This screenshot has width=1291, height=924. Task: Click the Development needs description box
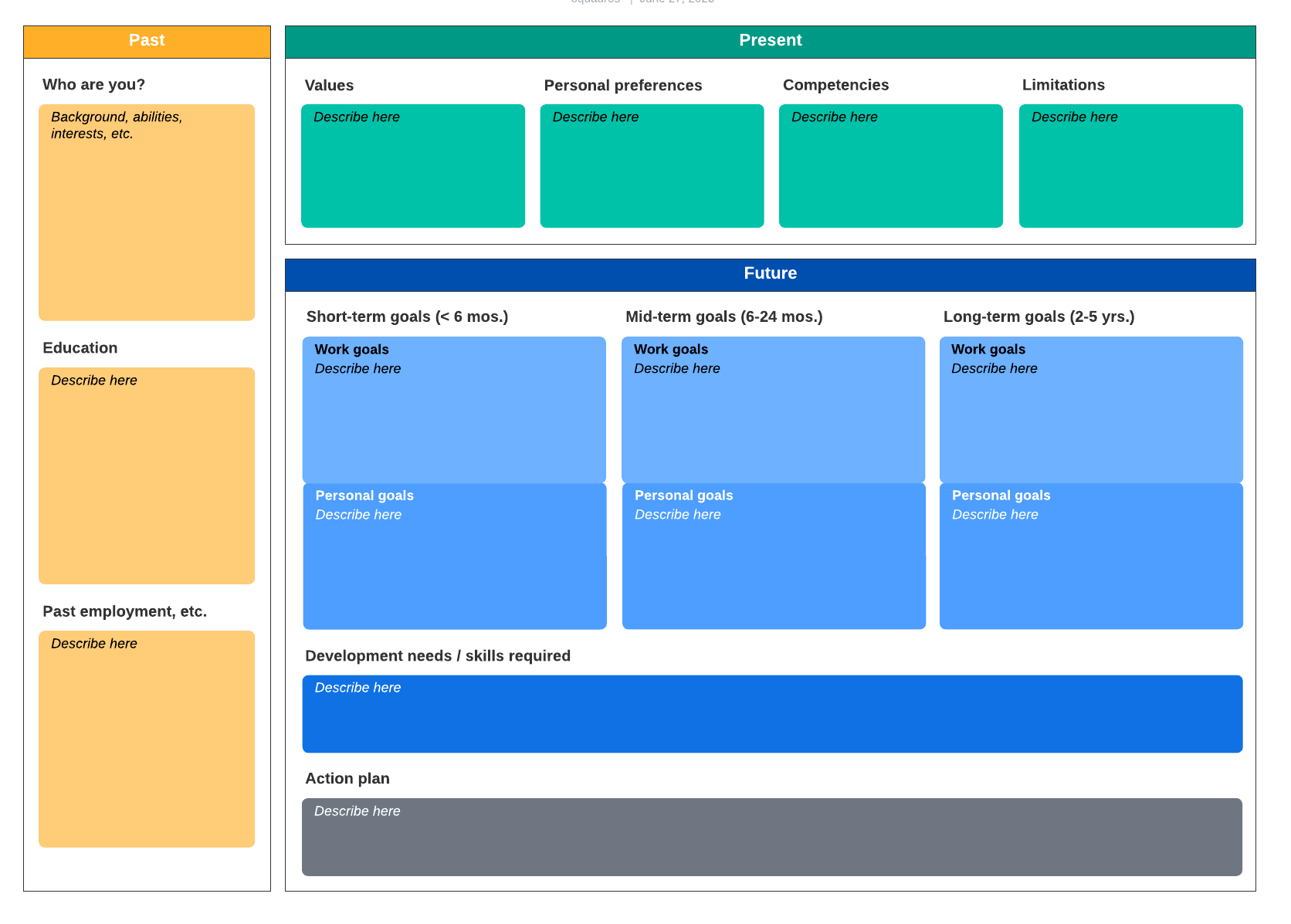tap(772, 714)
